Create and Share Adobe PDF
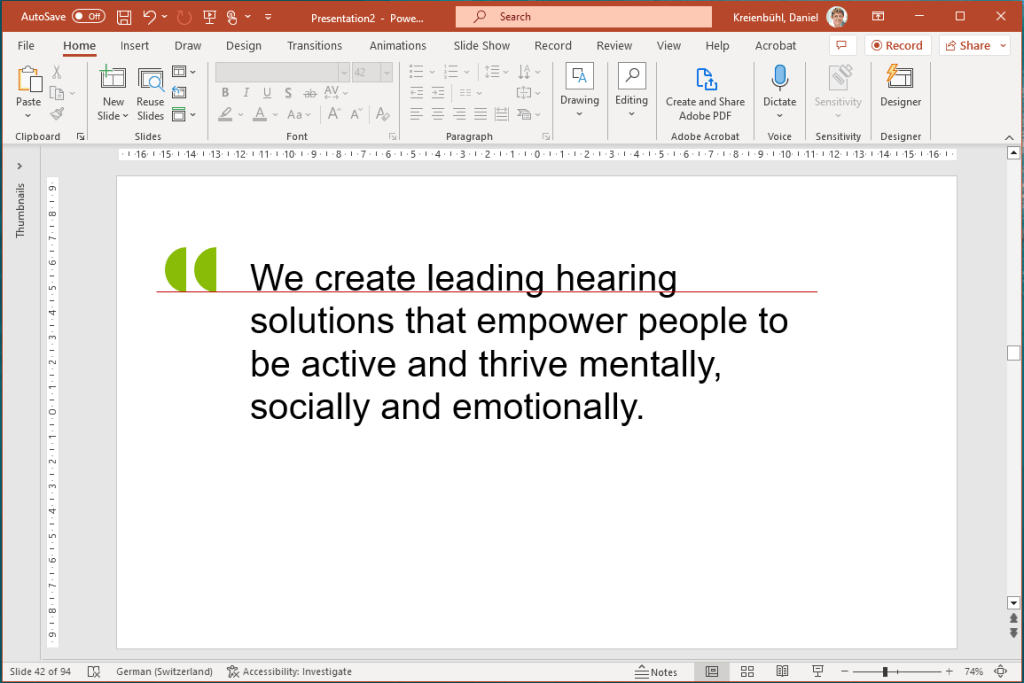Image resolution: width=1024 pixels, height=683 pixels. [x=705, y=93]
